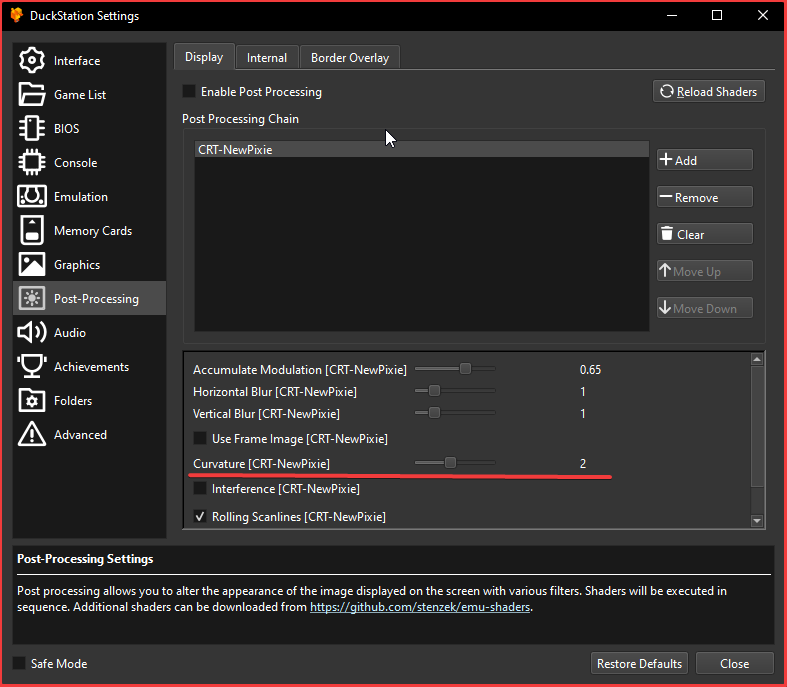This screenshot has height=687, width=787.
Task: Click the Curvature slider handle
Action: (x=450, y=463)
